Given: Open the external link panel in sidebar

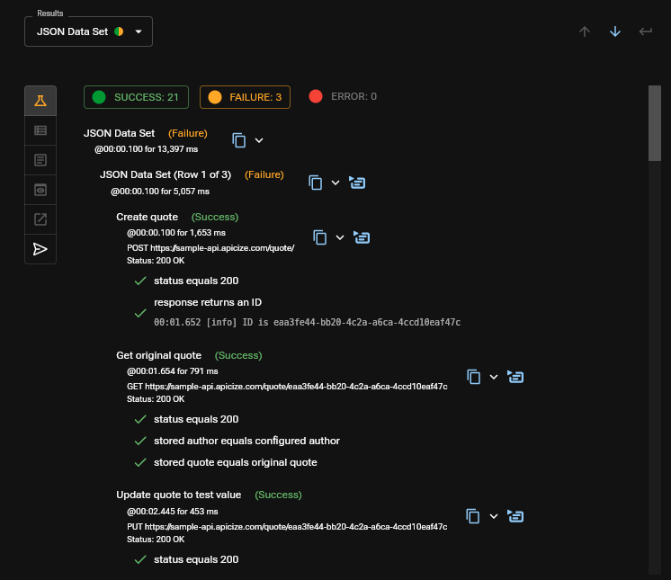Looking at the screenshot, I should [40, 219].
